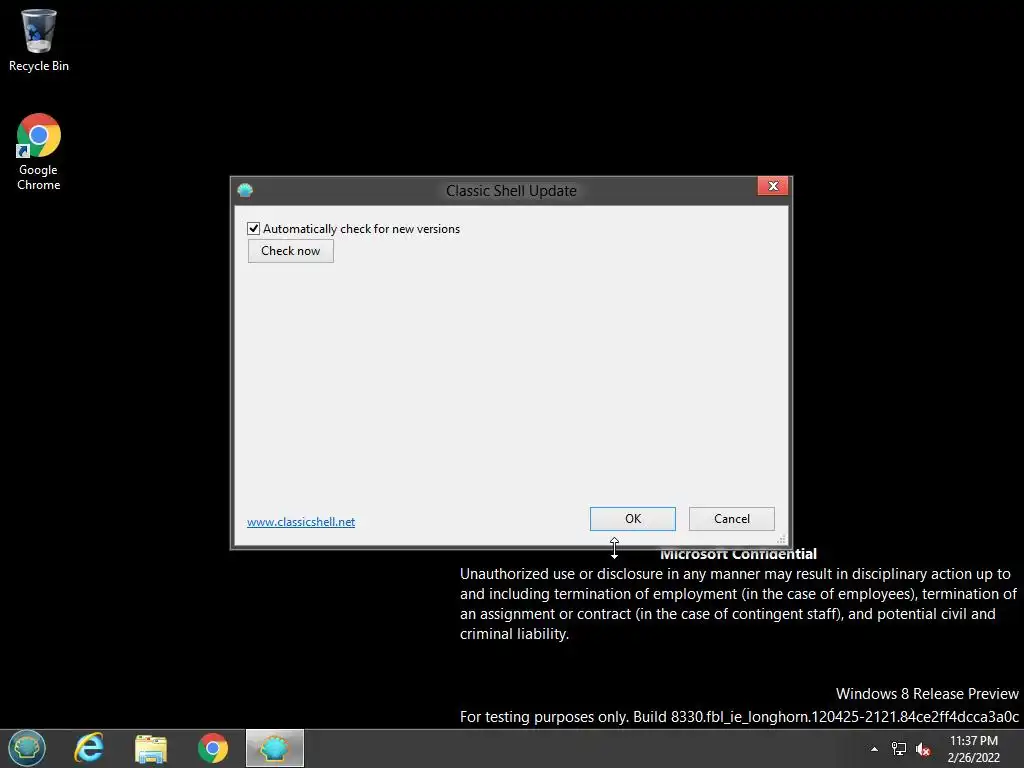Launch Internet Explorer from the taskbar
The height and width of the screenshot is (768, 1024).
[x=89, y=748]
